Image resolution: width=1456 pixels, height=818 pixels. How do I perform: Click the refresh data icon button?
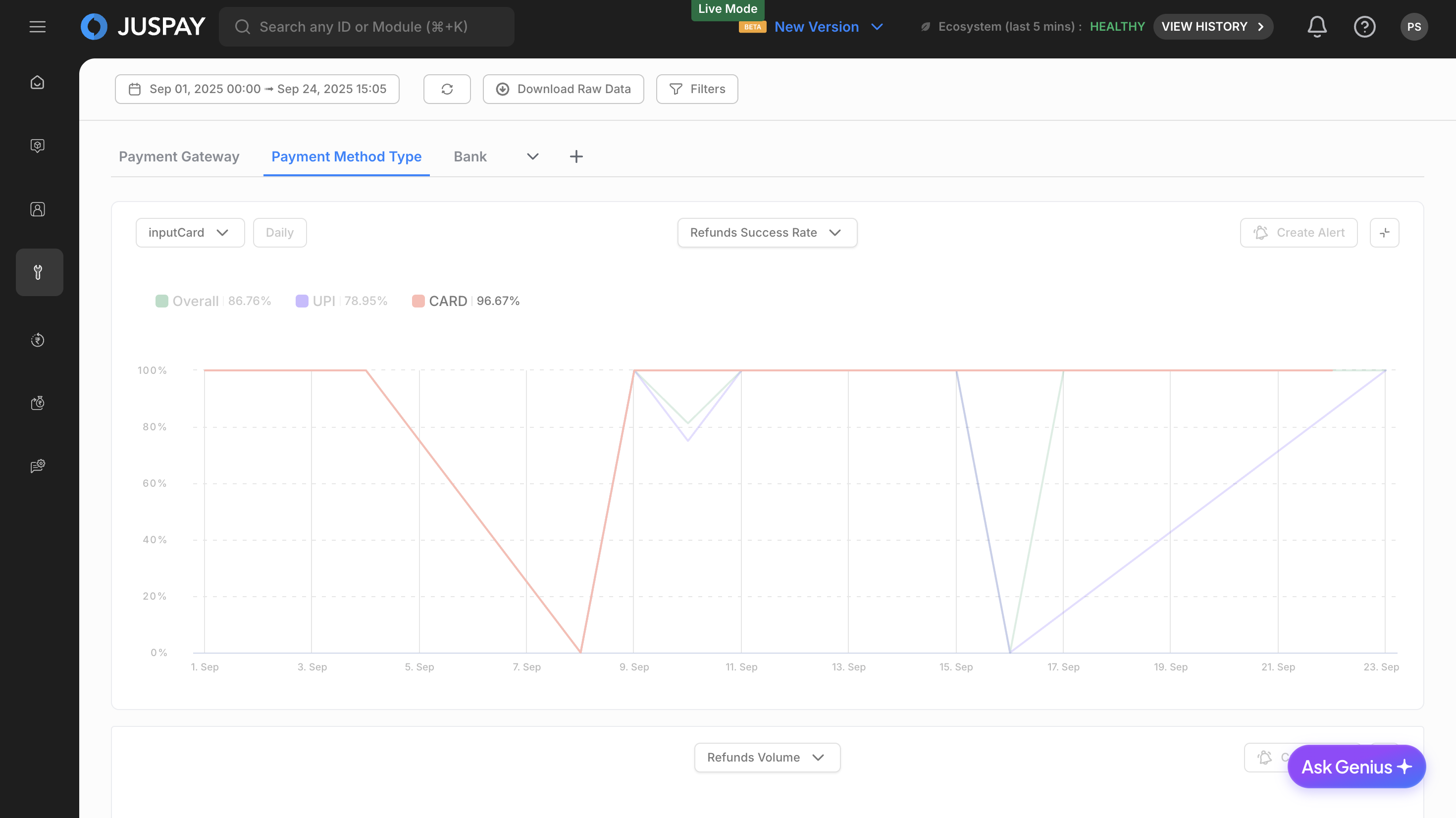click(x=447, y=89)
